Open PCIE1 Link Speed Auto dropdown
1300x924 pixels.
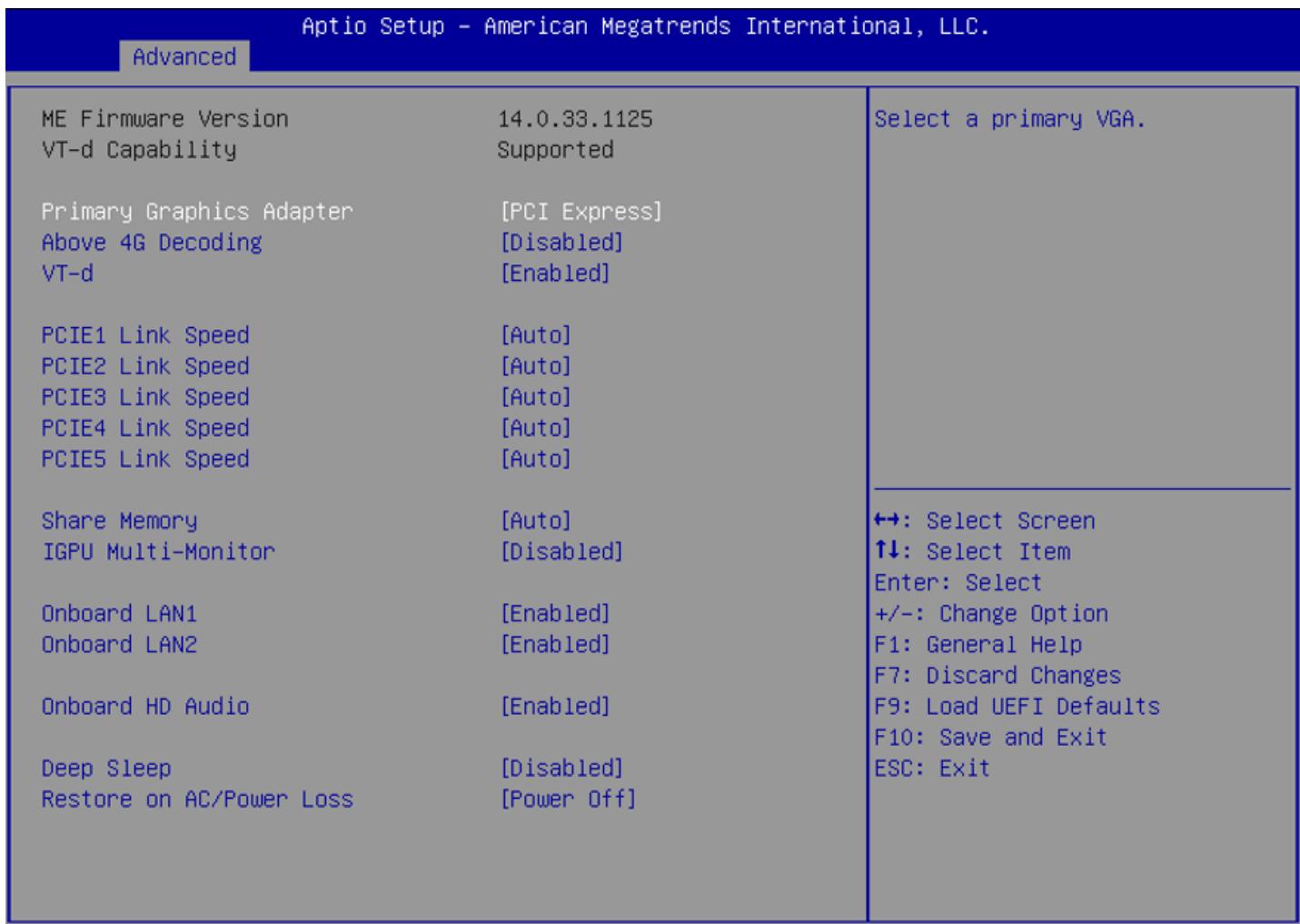(x=536, y=335)
